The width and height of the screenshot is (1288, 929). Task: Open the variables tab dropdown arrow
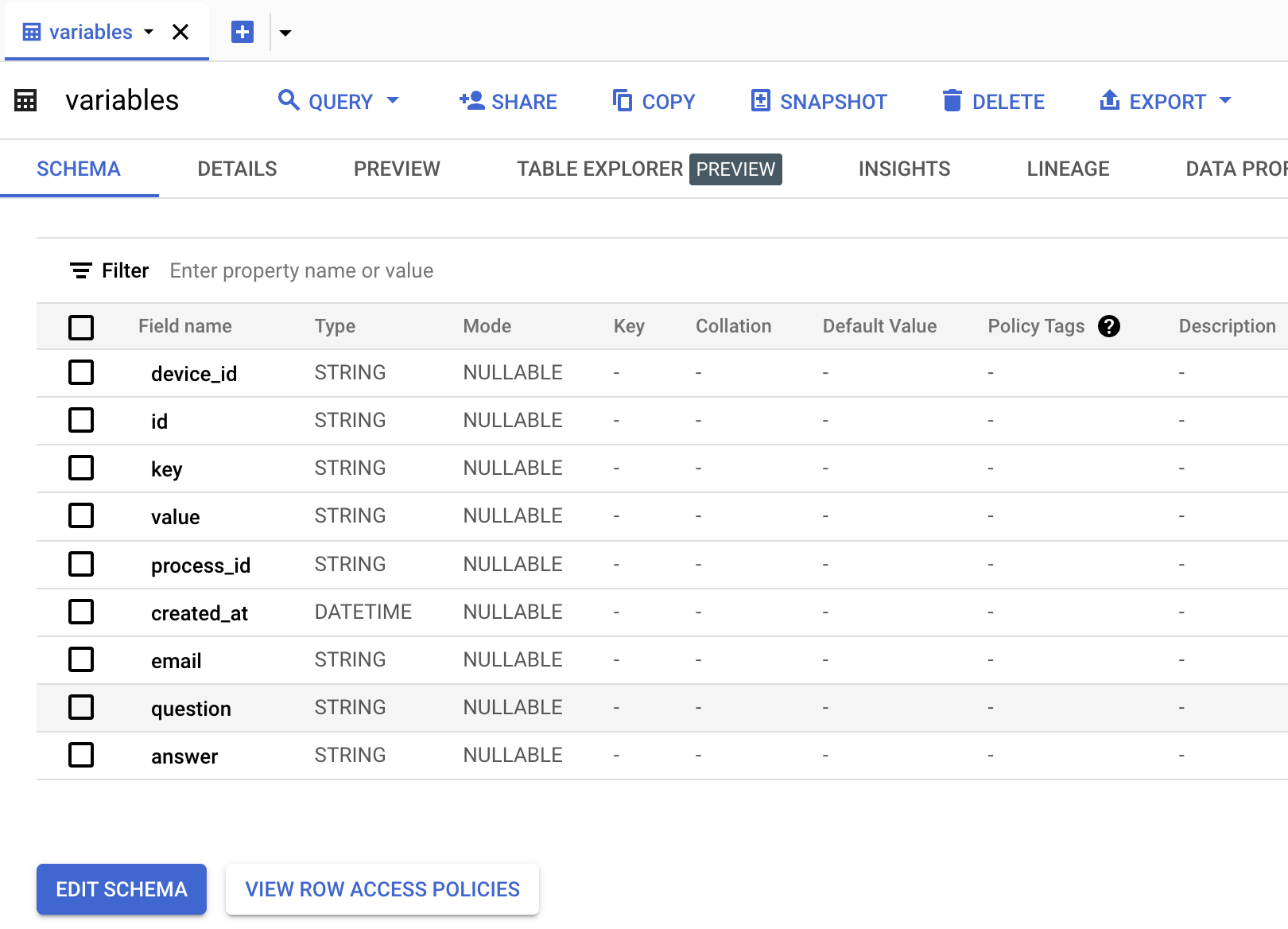coord(149,32)
